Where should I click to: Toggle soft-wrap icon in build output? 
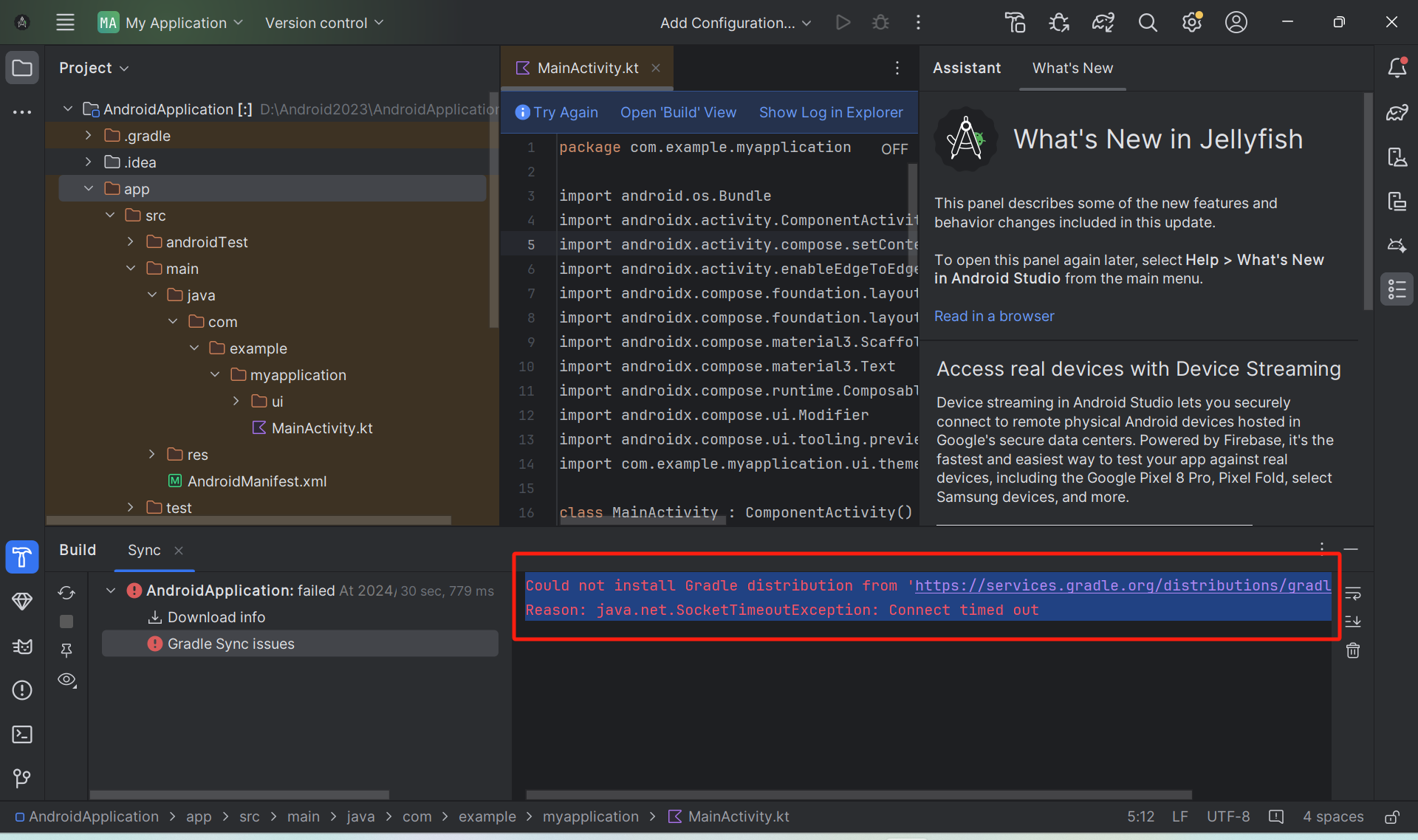pos(1353,593)
